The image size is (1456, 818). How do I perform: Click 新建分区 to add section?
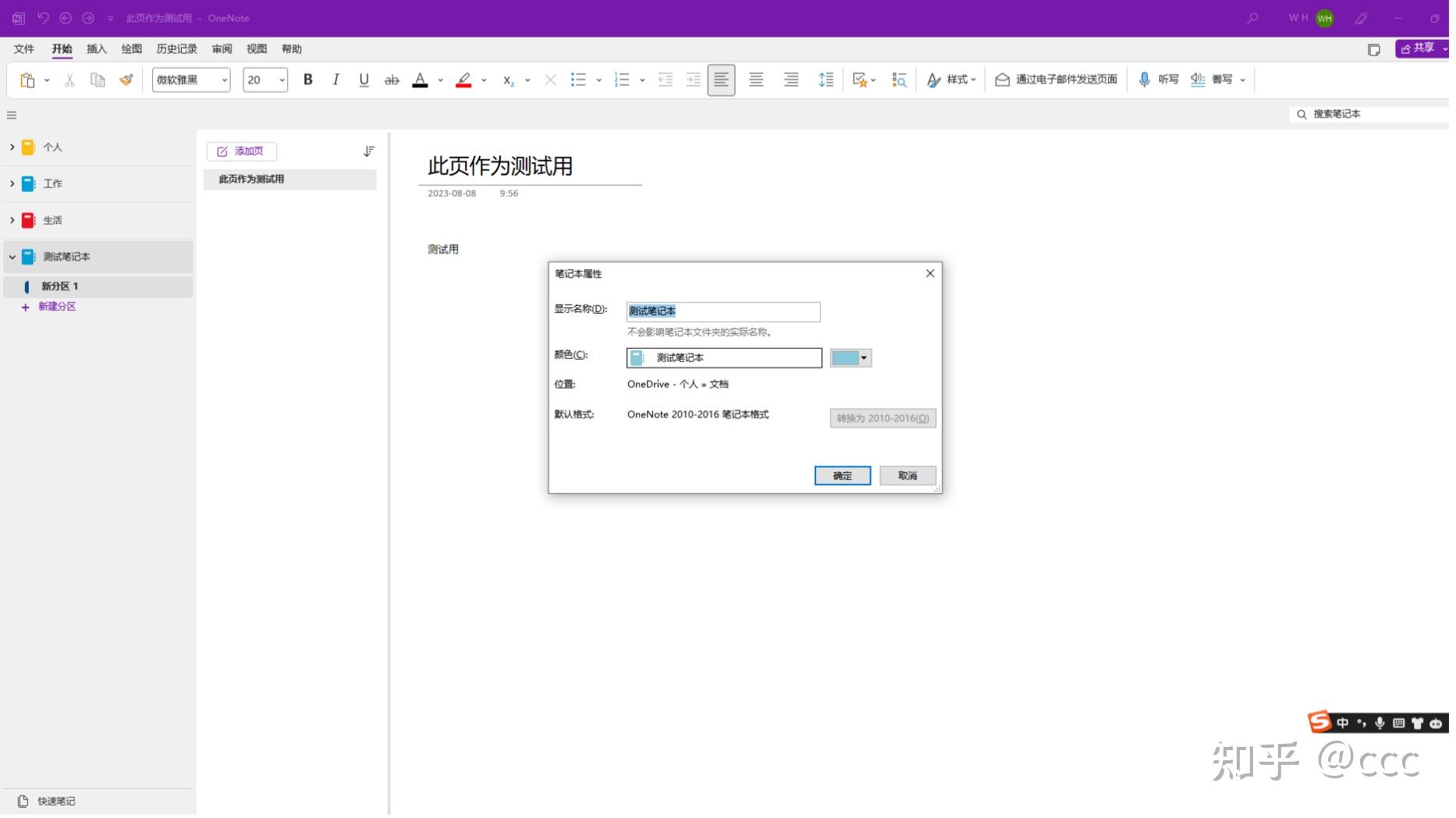pyautogui.click(x=48, y=307)
